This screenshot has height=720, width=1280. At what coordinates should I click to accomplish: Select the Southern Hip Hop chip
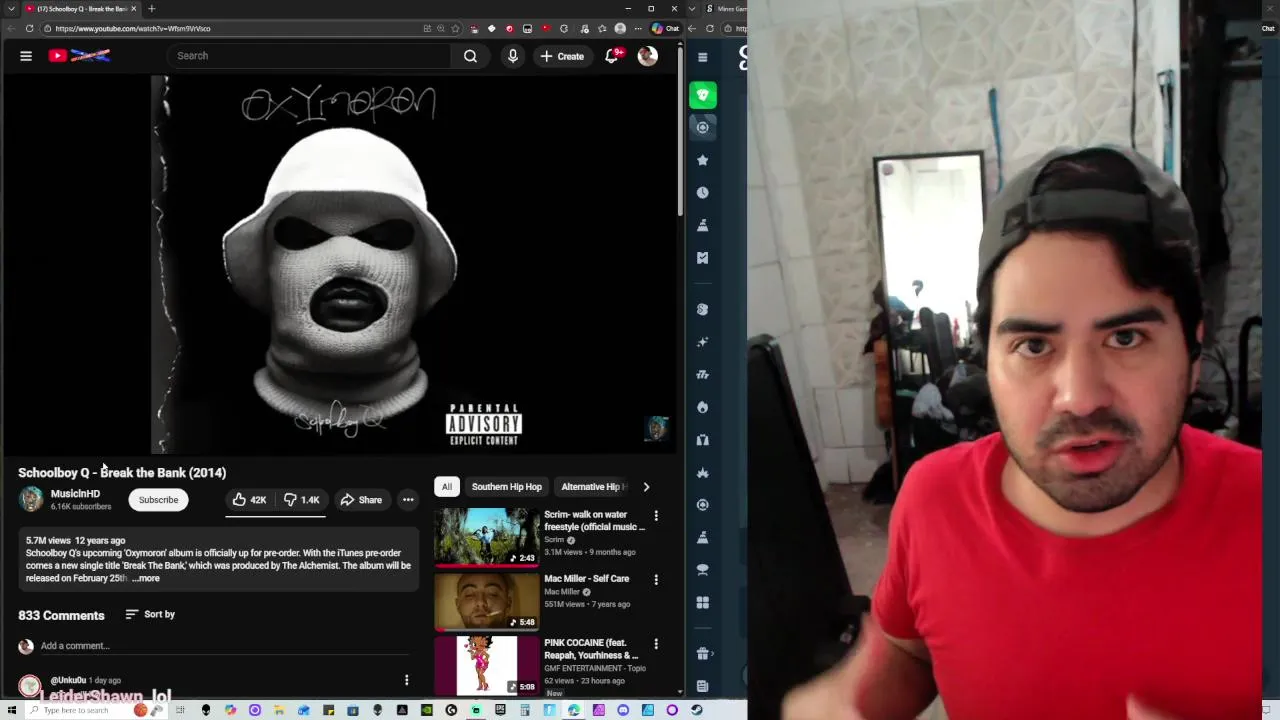tap(506, 487)
